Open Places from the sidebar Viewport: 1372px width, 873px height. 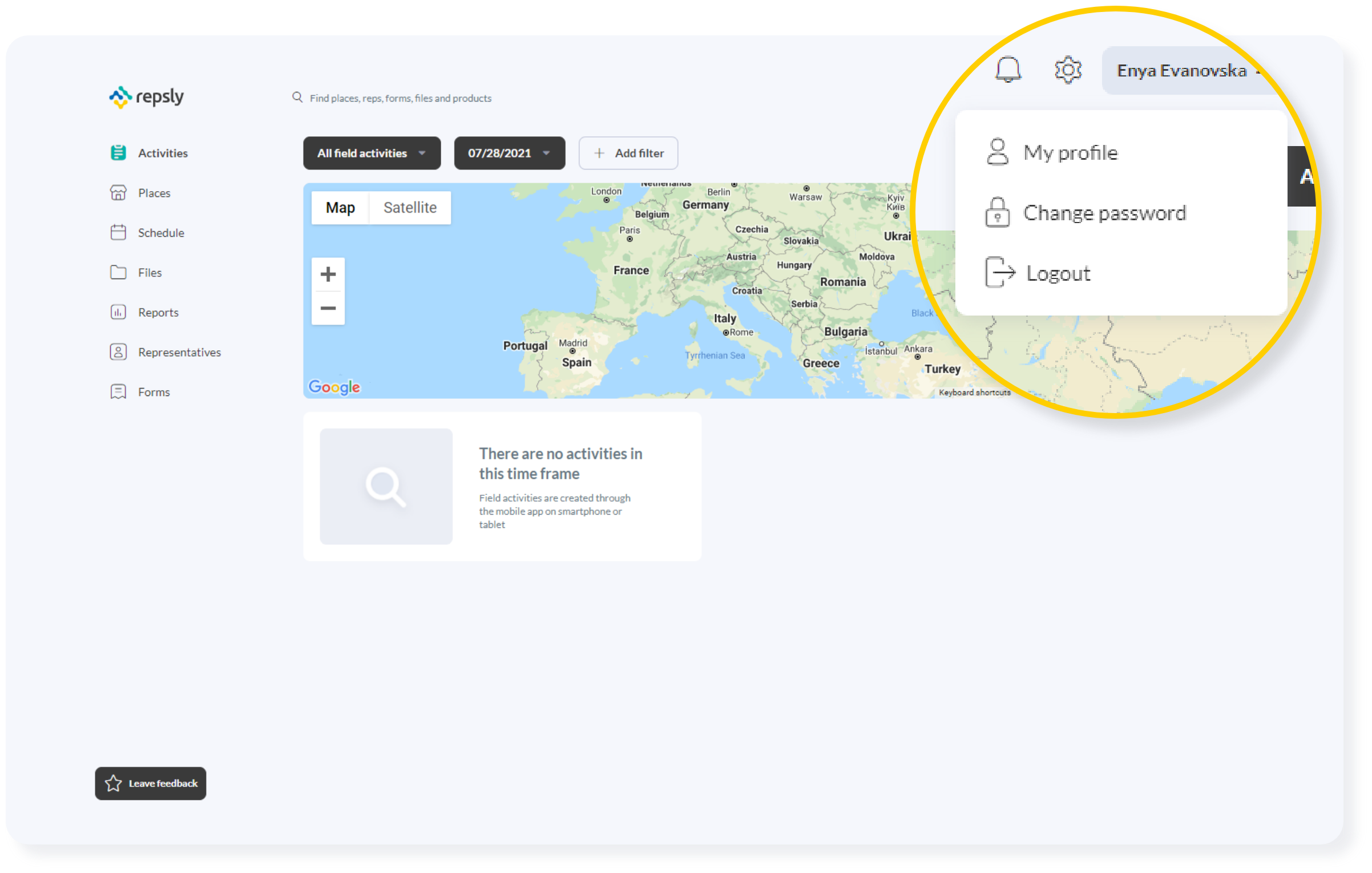click(154, 193)
